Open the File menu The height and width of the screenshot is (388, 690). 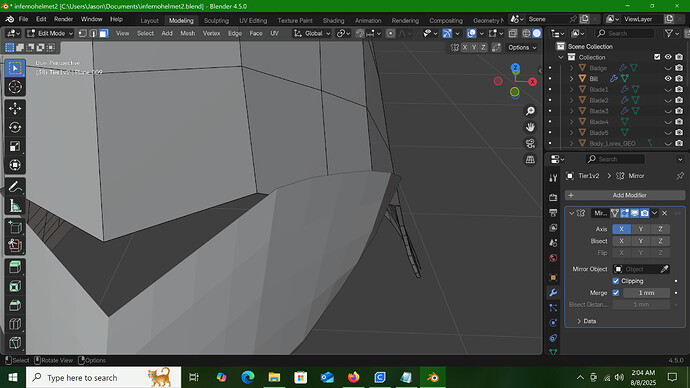23,19
